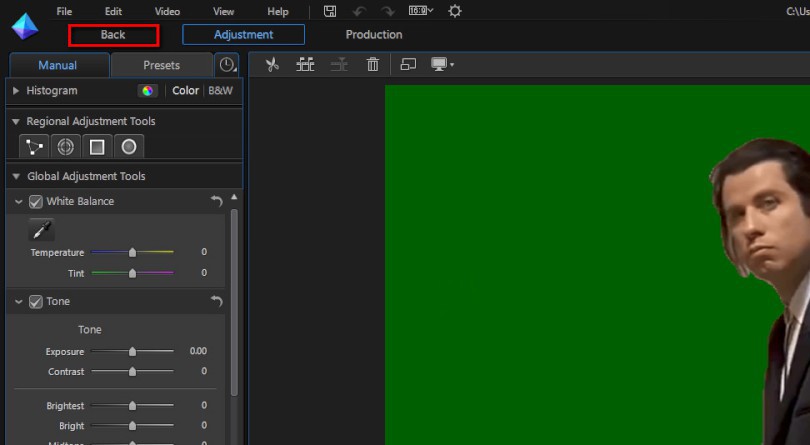This screenshot has width=810, height=445.
Task: Click the split scissors tool
Action: [272, 65]
